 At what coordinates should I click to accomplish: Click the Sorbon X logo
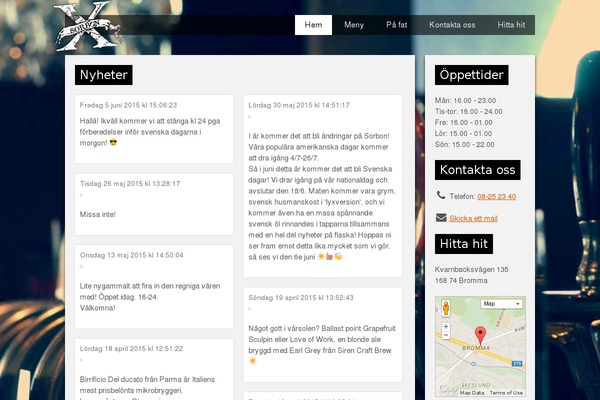pos(88,26)
